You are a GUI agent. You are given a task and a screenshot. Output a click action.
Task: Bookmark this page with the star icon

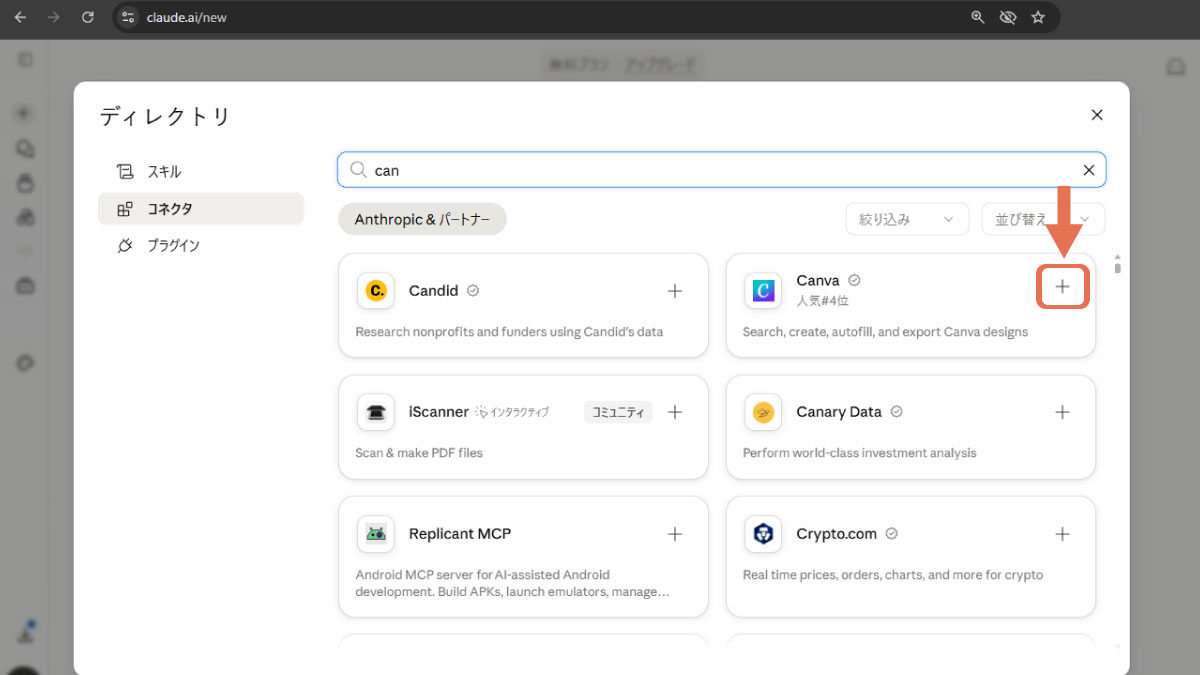(1038, 17)
